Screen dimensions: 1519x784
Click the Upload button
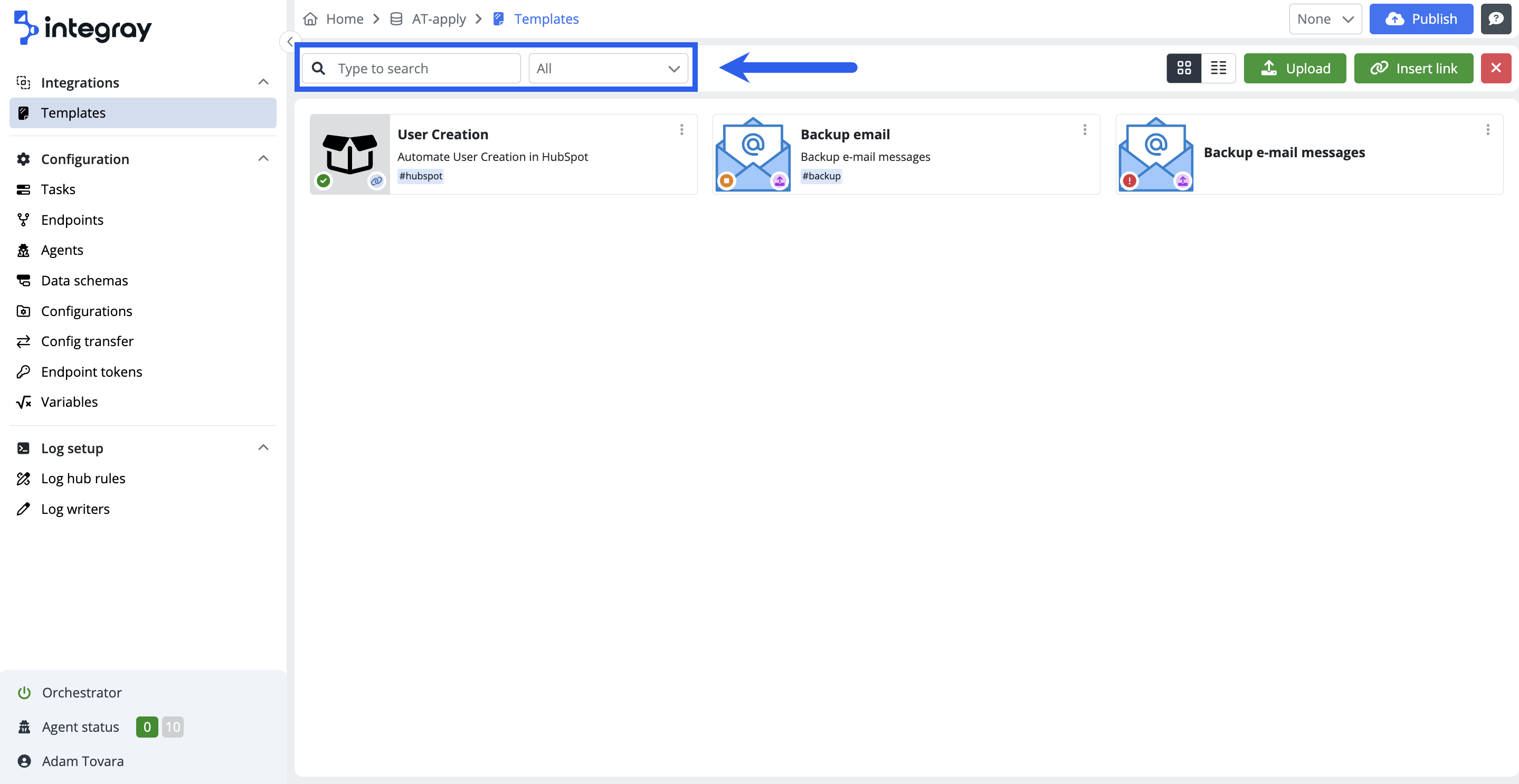tap(1294, 68)
